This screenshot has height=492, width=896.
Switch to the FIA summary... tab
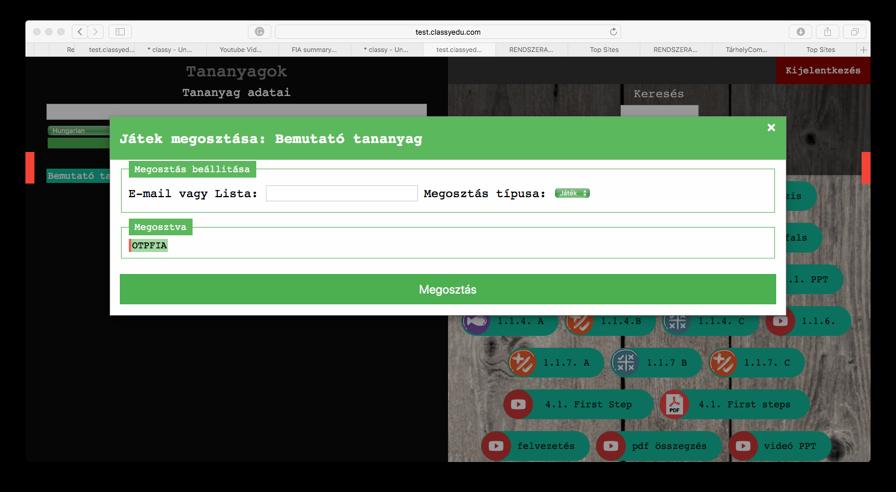coord(314,50)
